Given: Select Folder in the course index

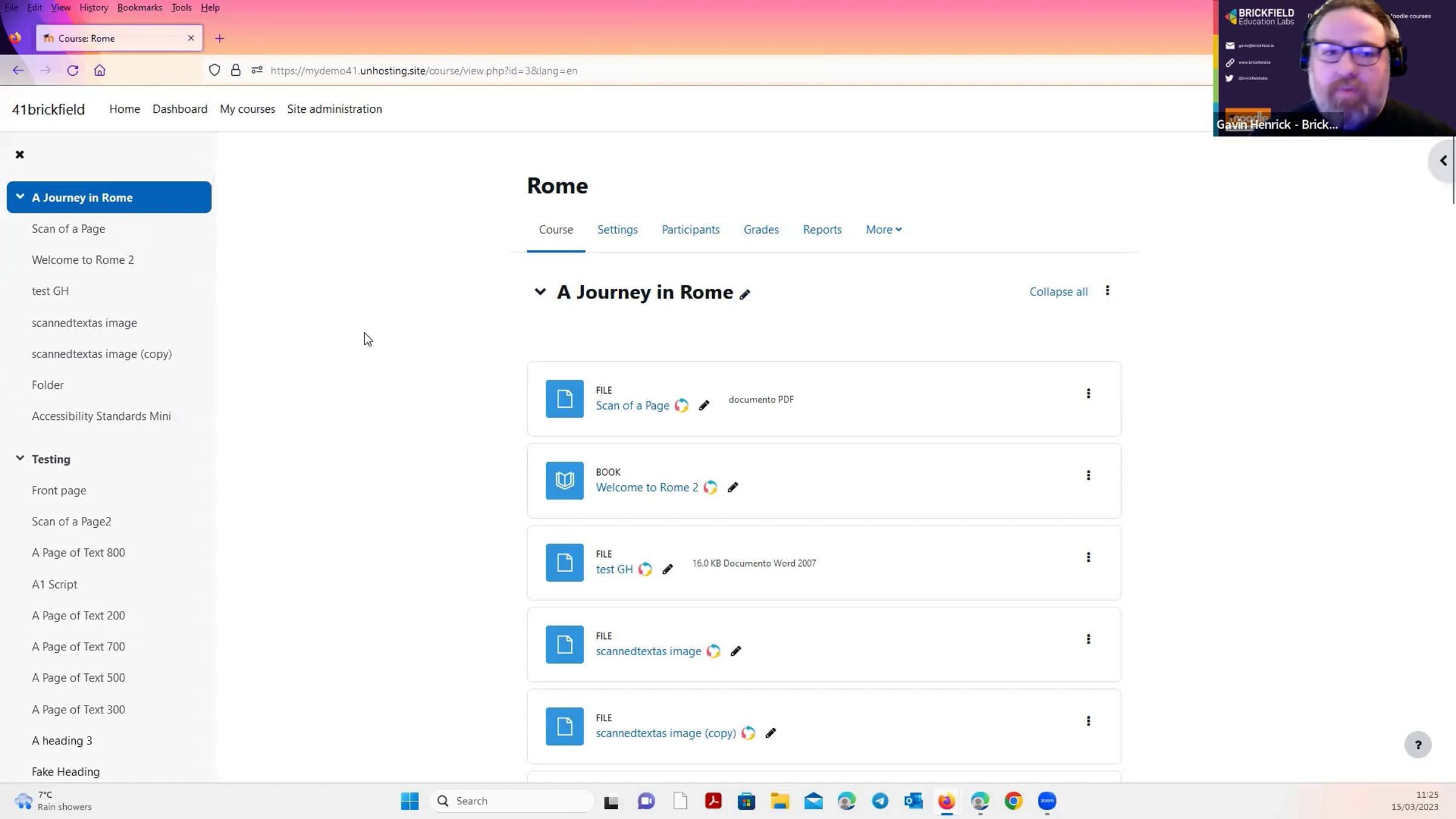Looking at the screenshot, I should click(x=48, y=385).
